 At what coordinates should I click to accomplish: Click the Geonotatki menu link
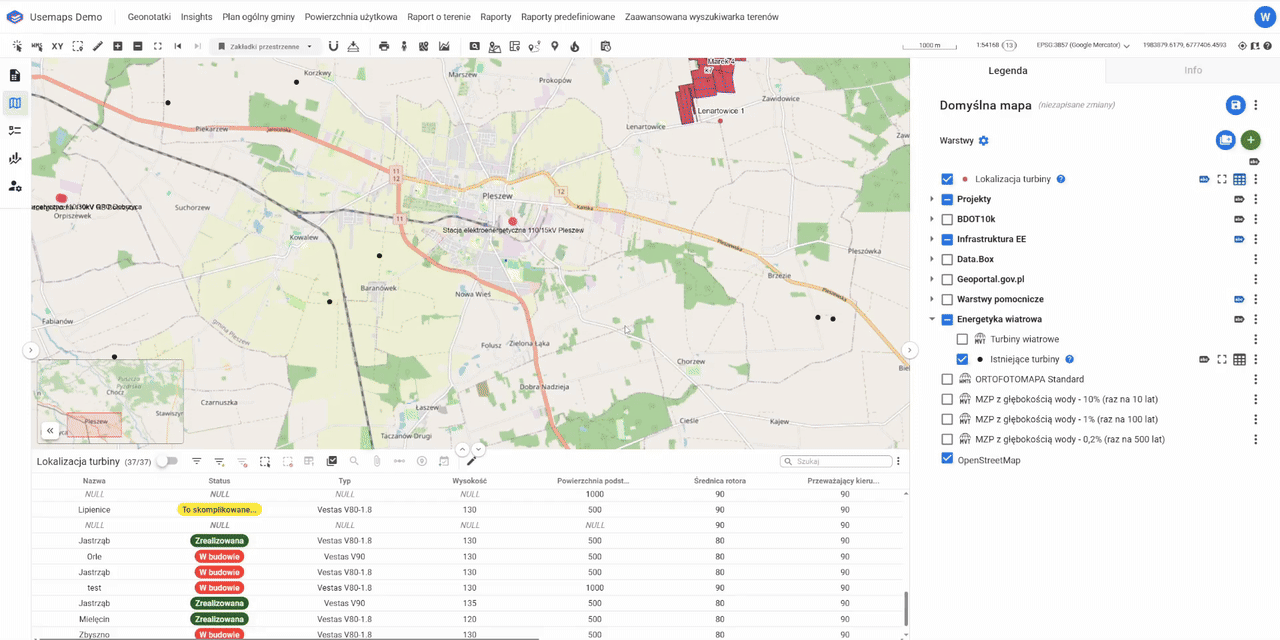[150, 17]
